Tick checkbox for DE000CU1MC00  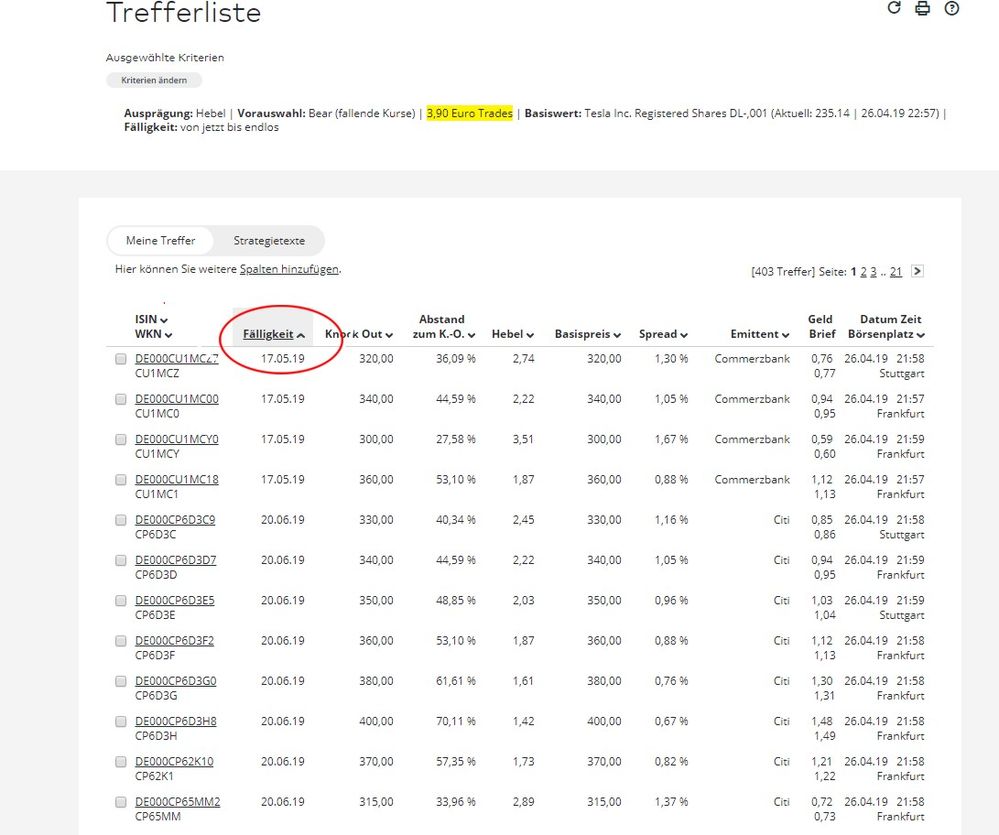[121, 399]
